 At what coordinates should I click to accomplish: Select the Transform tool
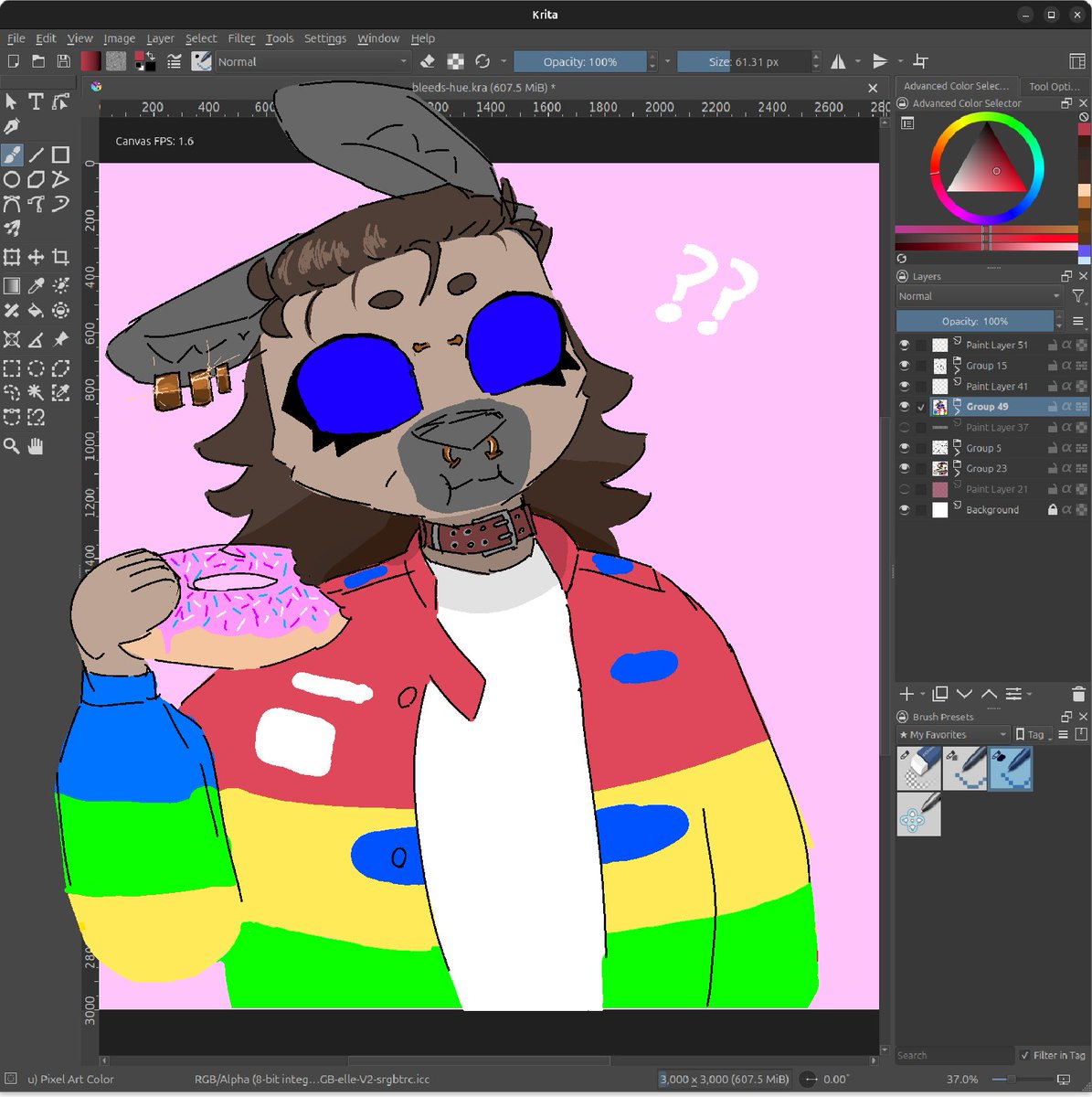point(12,257)
